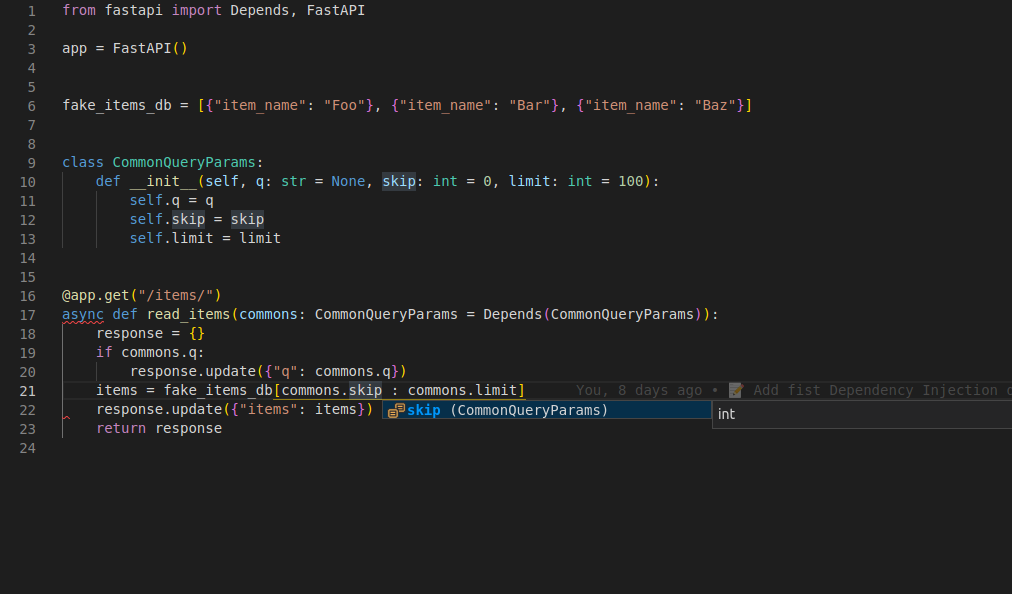Click line number 21 in the gutter
Screen dimensions: 1012x594
pyautogui.click(x=27, y=390)
